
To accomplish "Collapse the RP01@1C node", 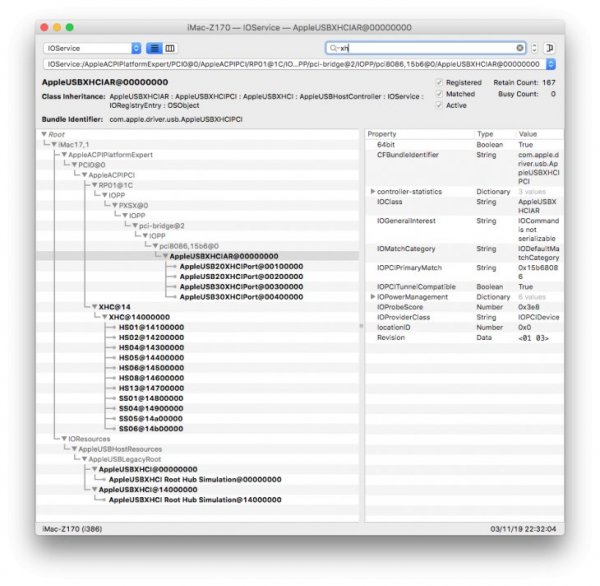I will coord(95,185).
